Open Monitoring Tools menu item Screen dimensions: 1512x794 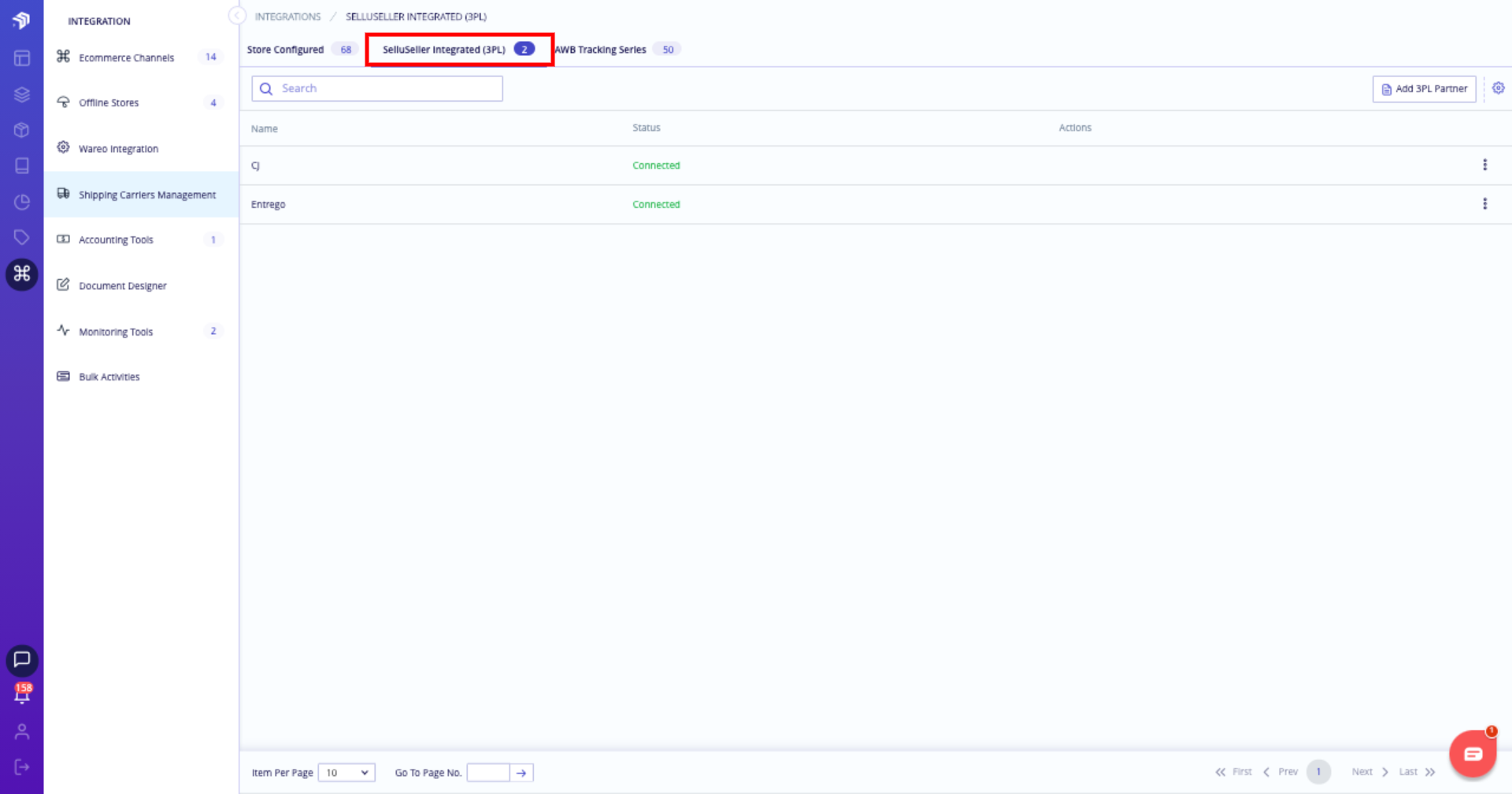point(141,332)
